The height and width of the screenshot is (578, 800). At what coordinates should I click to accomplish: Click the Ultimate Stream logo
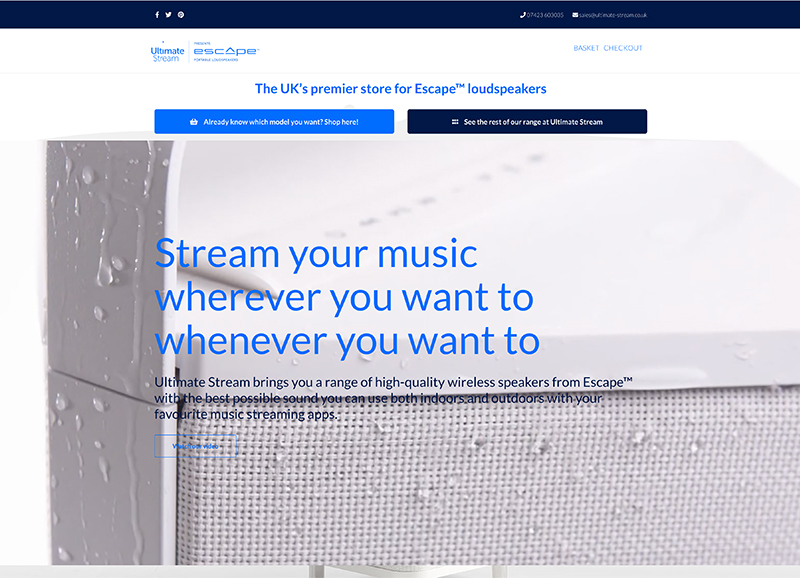point(167,52)
